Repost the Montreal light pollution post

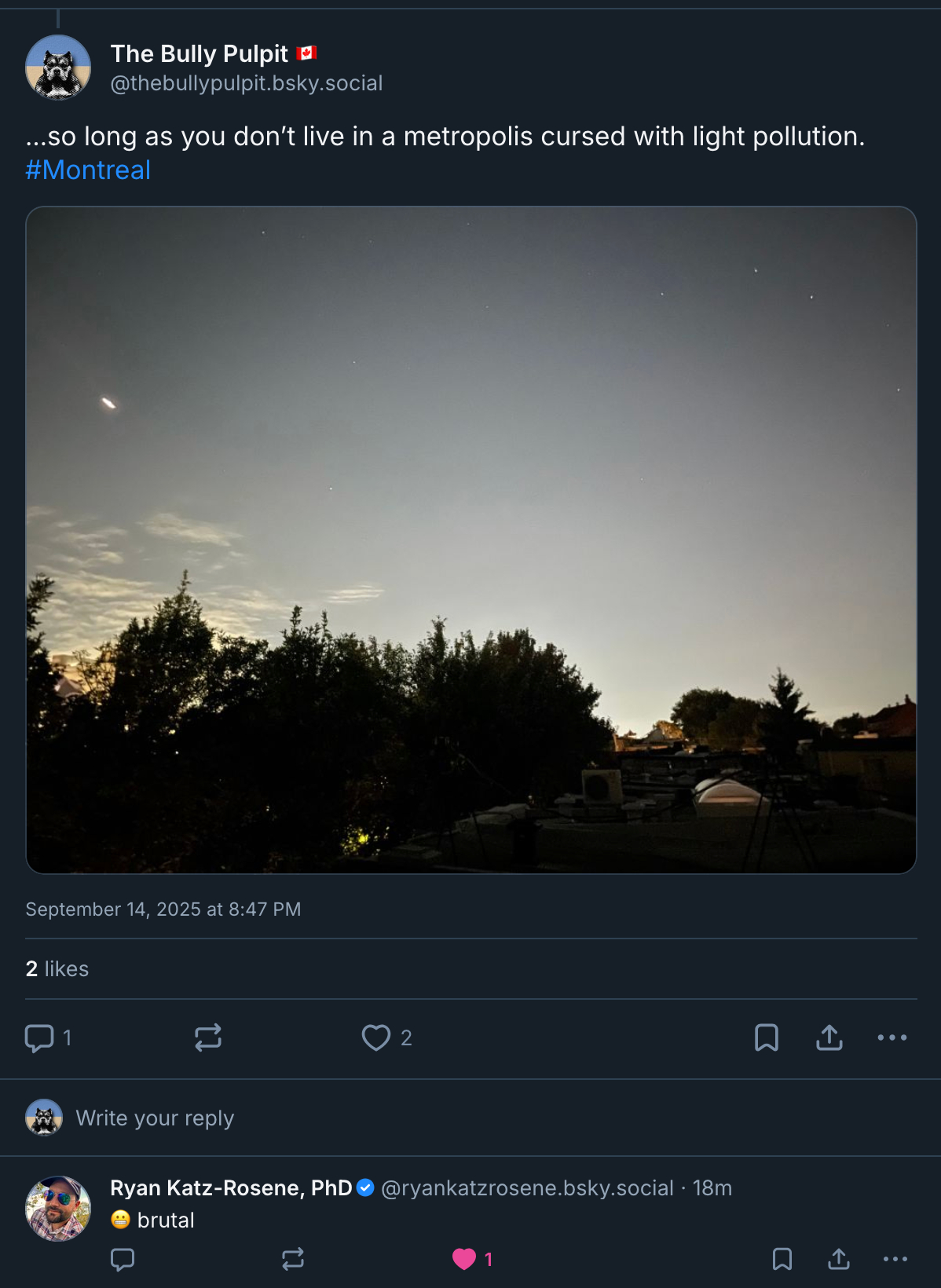[208, 1037]
